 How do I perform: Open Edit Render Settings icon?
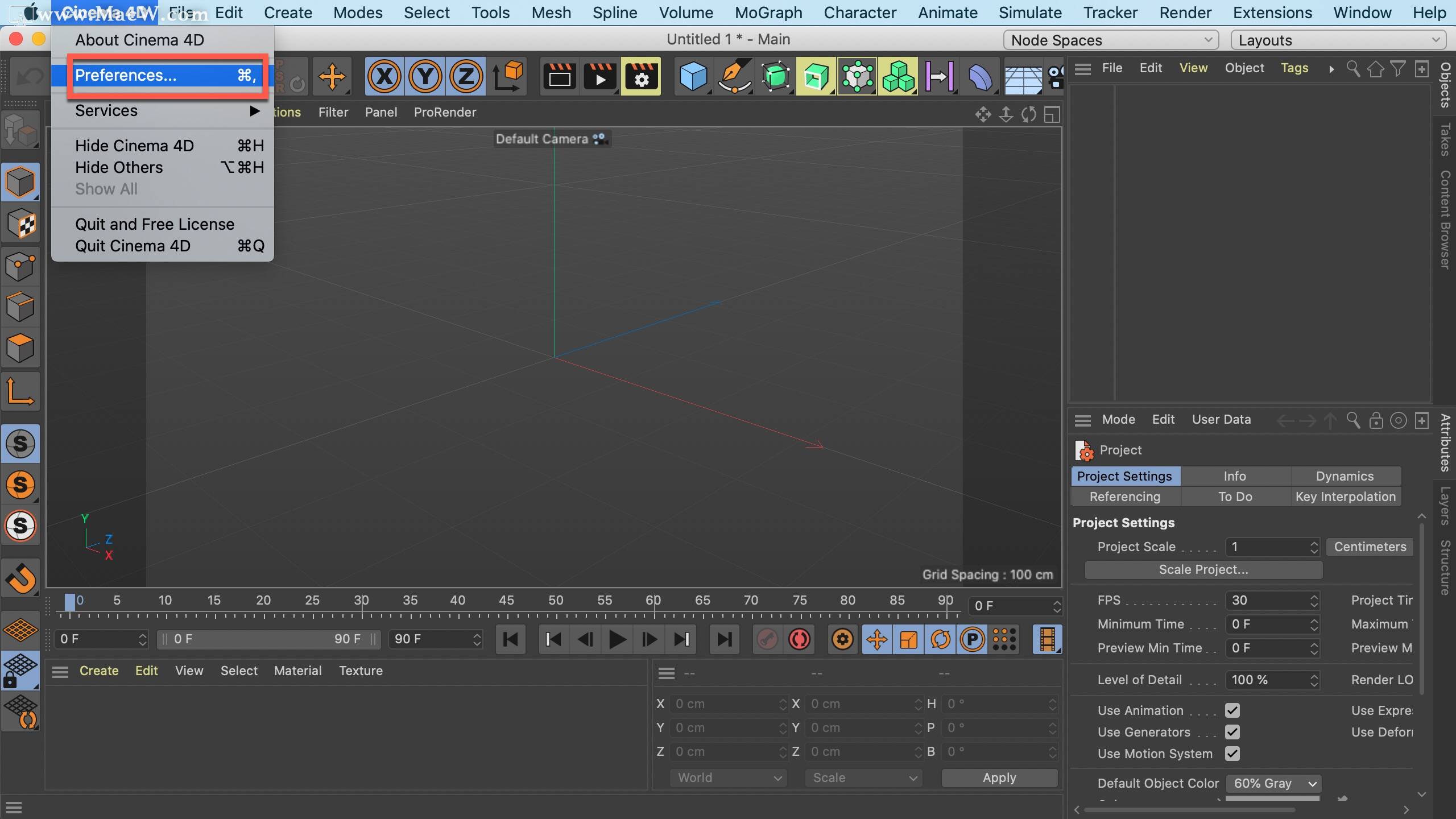click(641, 76)
